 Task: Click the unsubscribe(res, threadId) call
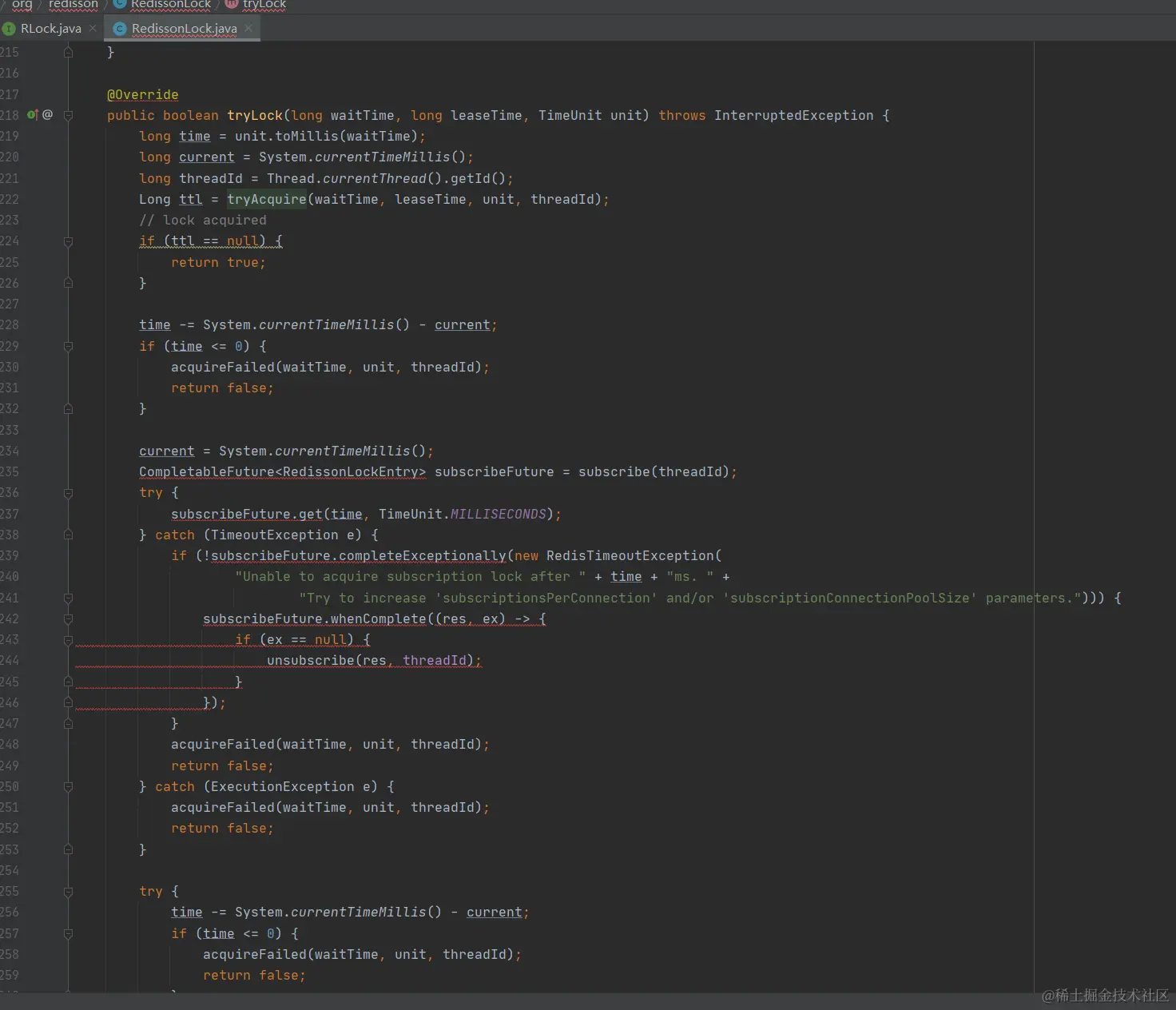click(x=371, y=660)
